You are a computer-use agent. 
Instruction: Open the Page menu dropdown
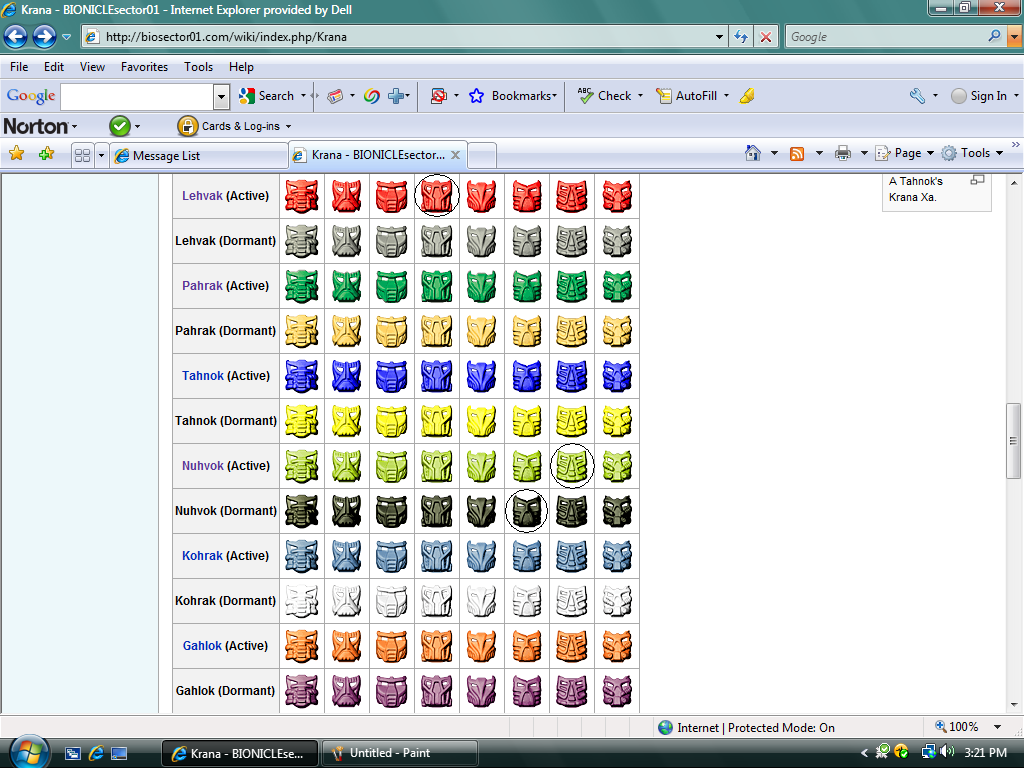[x=930, y=153]
